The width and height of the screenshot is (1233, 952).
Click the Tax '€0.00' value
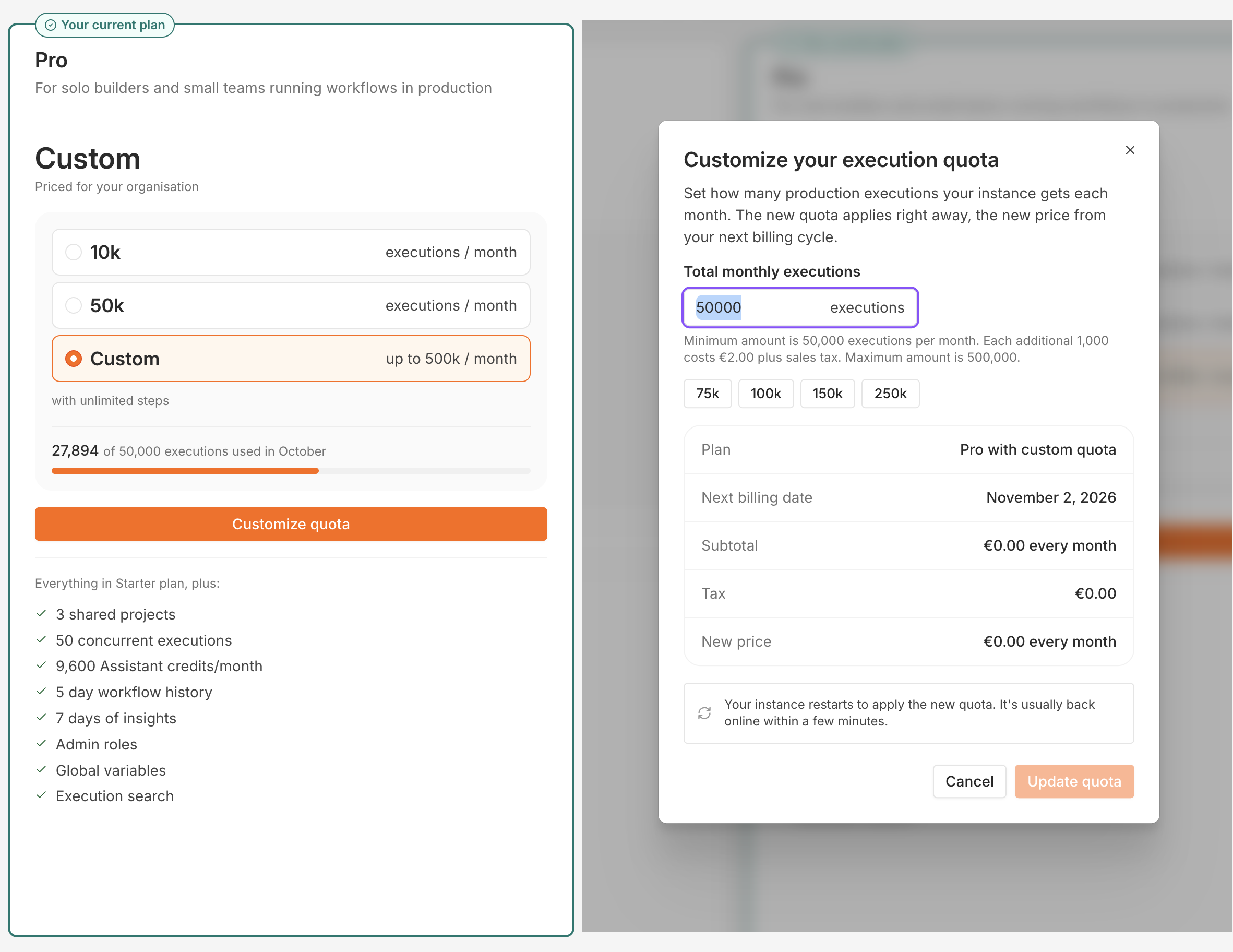tap(1095, 593)
